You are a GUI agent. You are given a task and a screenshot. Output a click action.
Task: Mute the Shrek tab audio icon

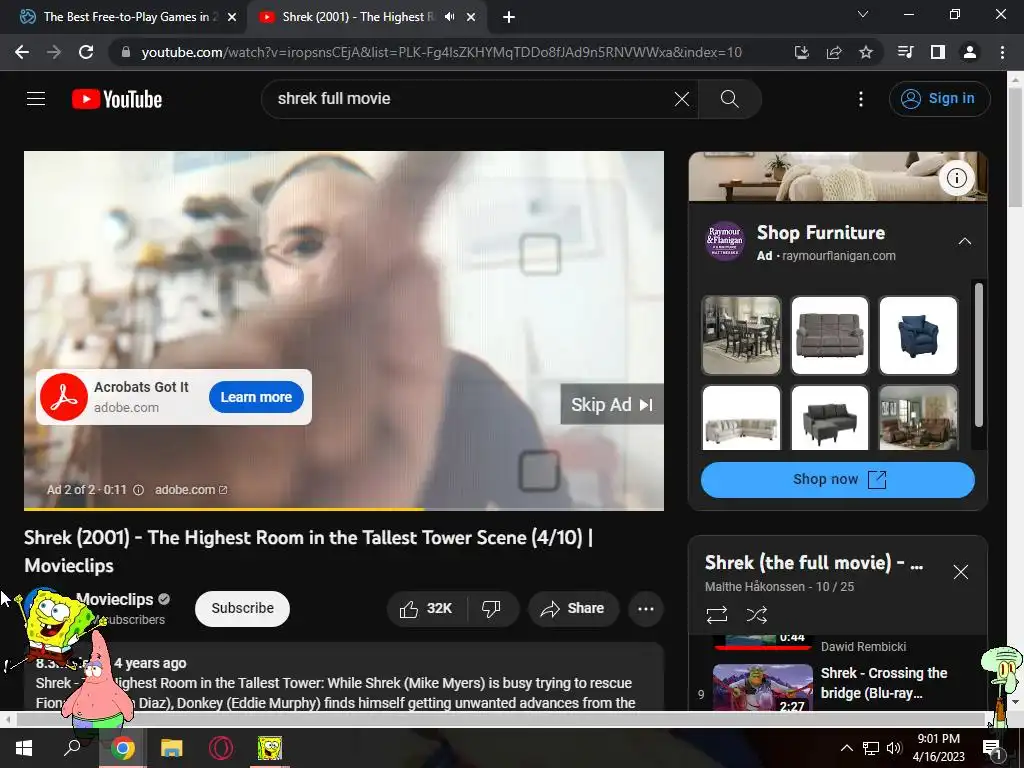point(449,17)
